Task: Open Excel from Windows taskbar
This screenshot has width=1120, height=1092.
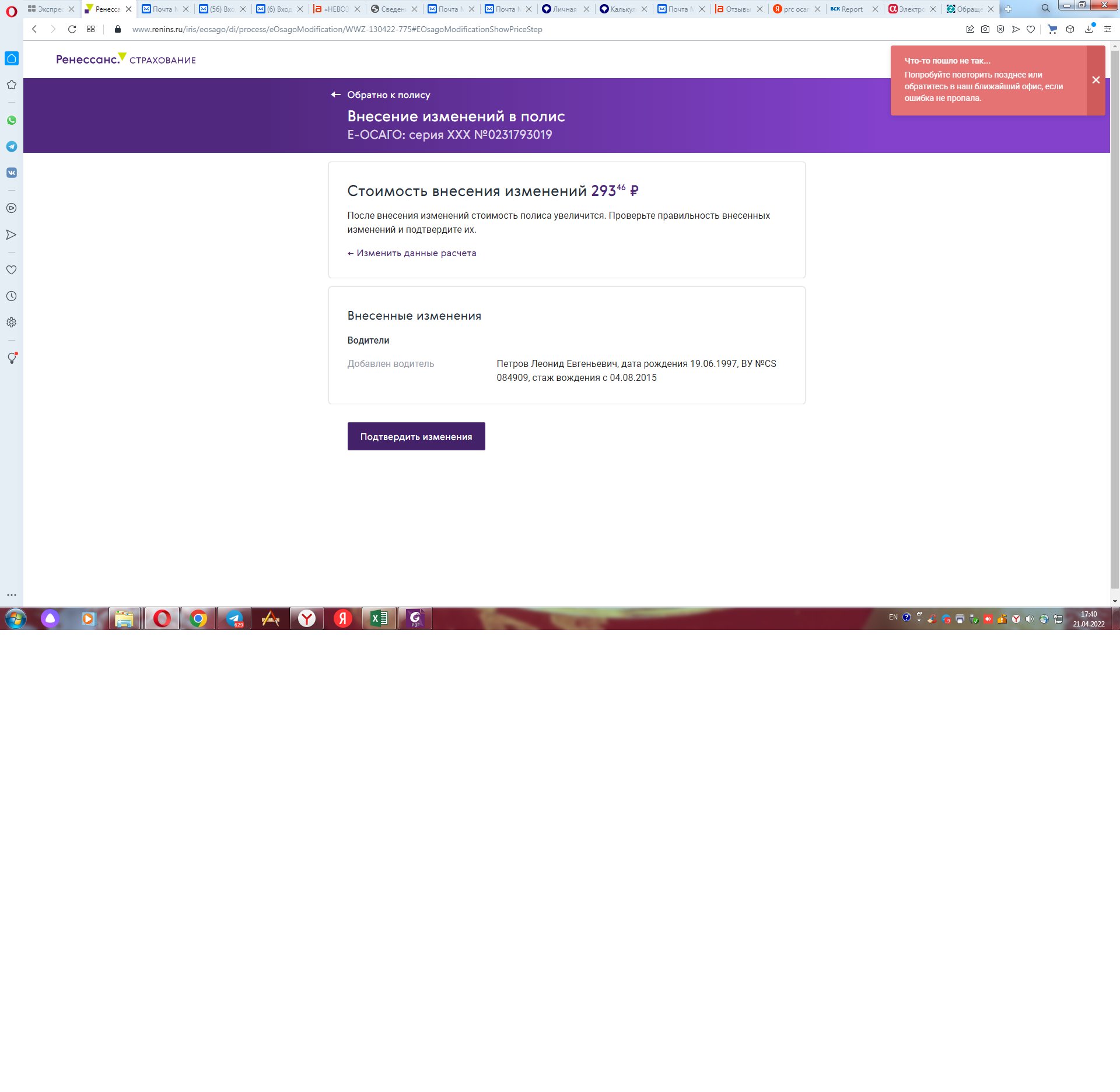Action: click(x=379, y=618)
